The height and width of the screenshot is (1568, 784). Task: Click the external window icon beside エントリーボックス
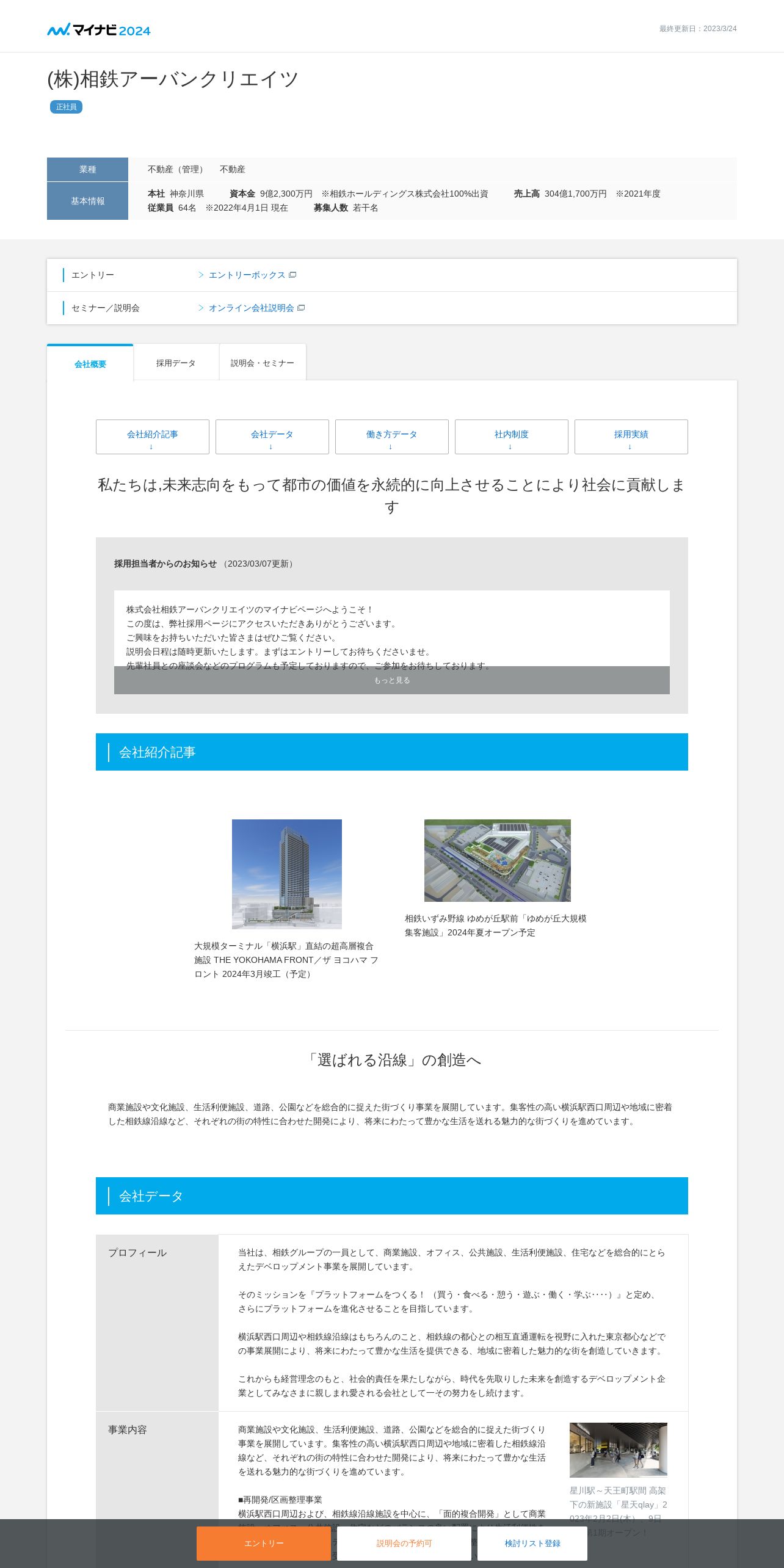point(292,275)
